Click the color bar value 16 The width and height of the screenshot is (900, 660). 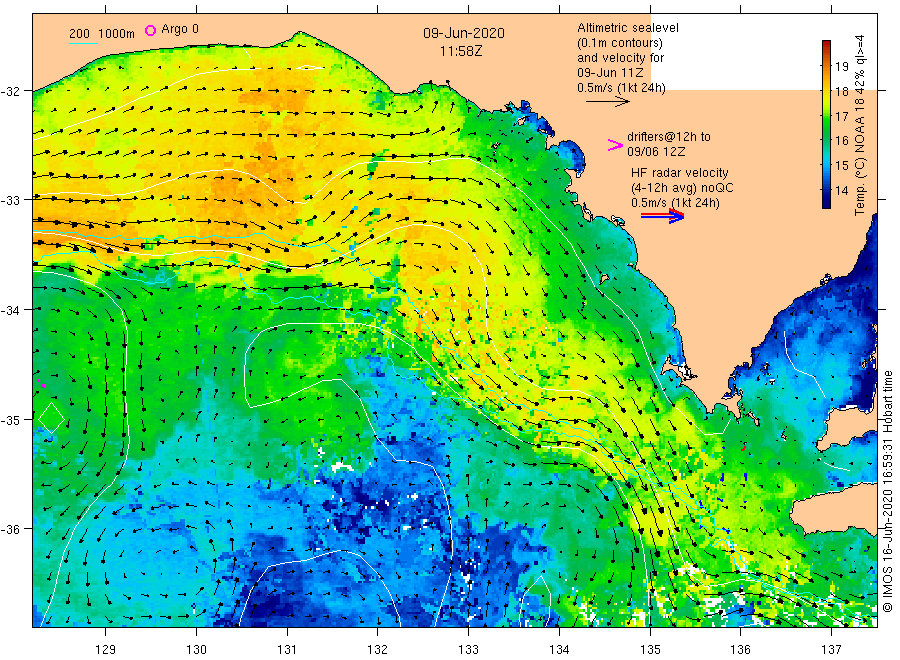pyautogui.click(x=841, y=141)
